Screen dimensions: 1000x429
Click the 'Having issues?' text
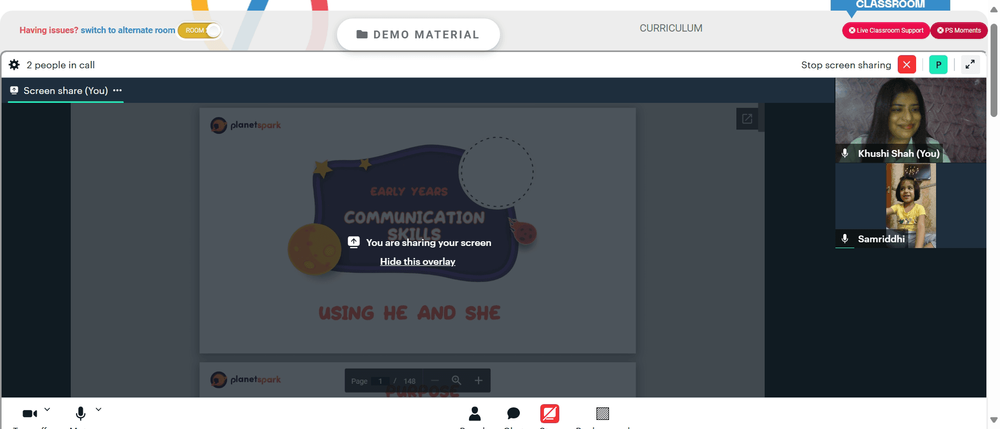pyautogui.click(x=49, y=30)
